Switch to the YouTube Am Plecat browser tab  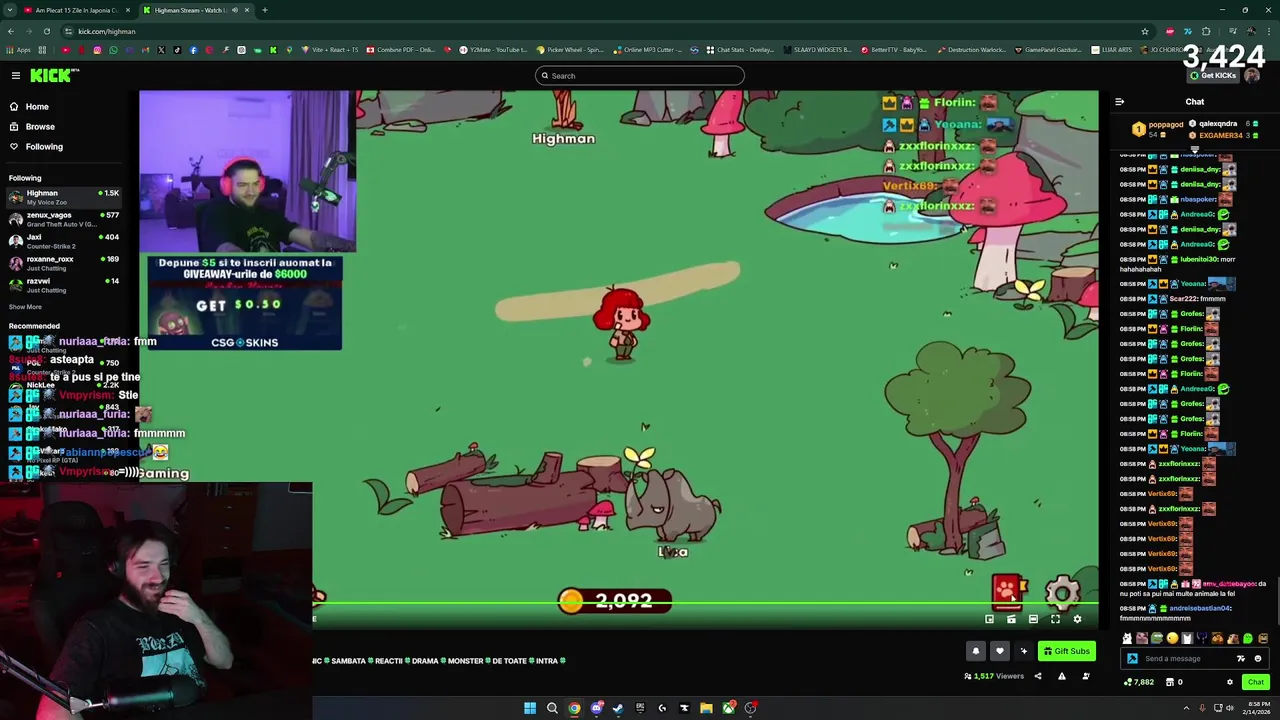click(76, 10)
